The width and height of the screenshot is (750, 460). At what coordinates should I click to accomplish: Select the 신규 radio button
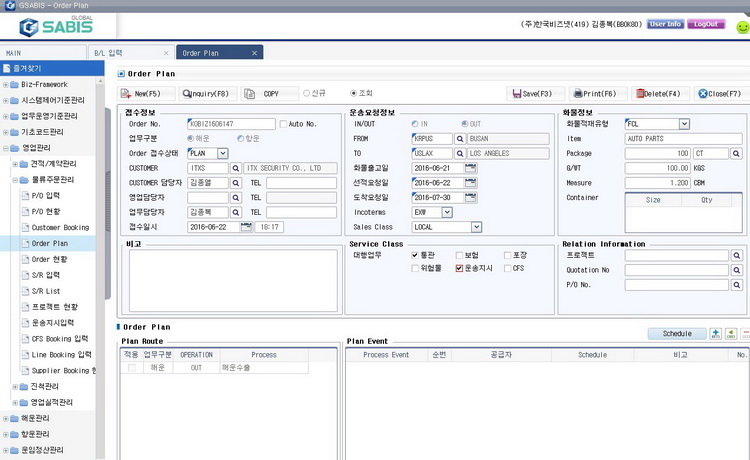pyautogui.click(x=306, y=93)
